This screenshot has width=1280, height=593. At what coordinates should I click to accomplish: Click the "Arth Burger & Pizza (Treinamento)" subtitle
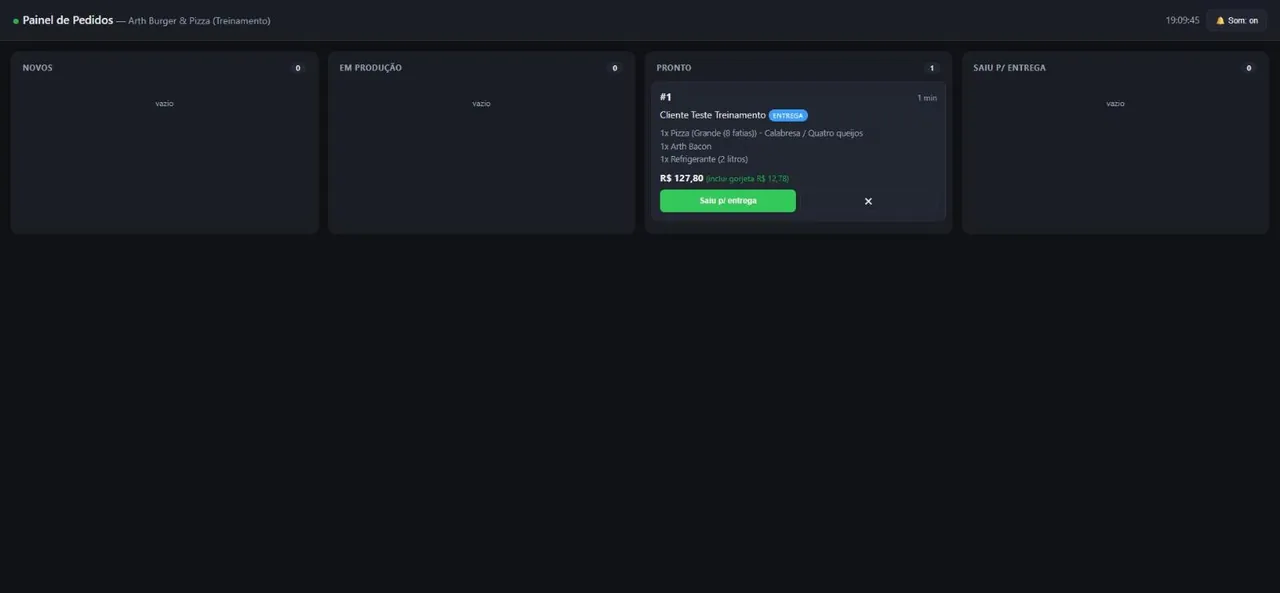tap(199, 21)
